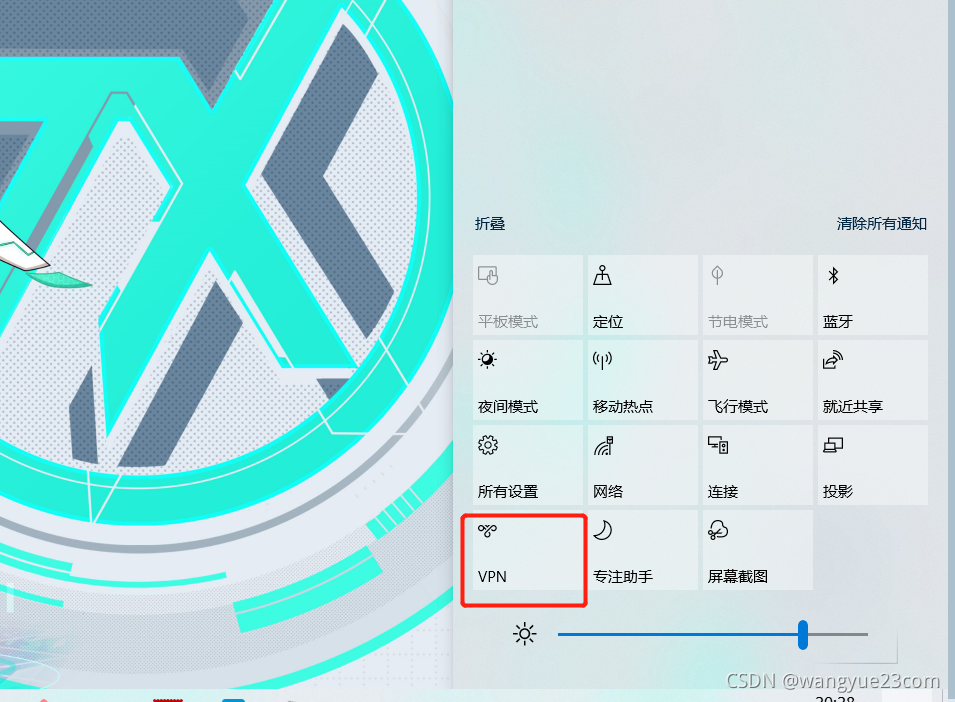
Task: Enable 夜间模式 night light tile
Action: (x=527, y=380)
